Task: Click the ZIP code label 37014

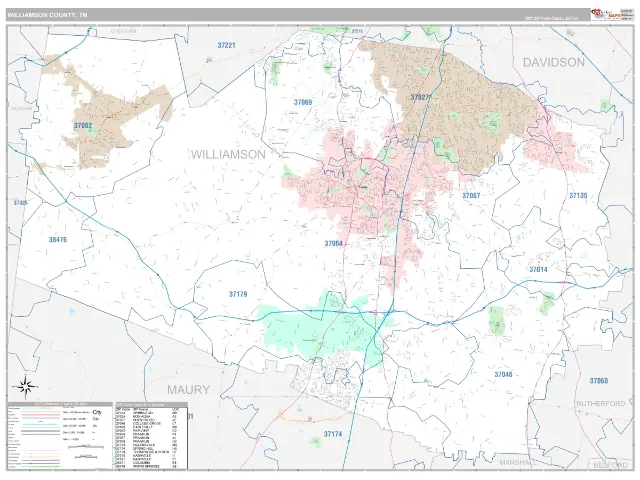Action: (538, 269)
